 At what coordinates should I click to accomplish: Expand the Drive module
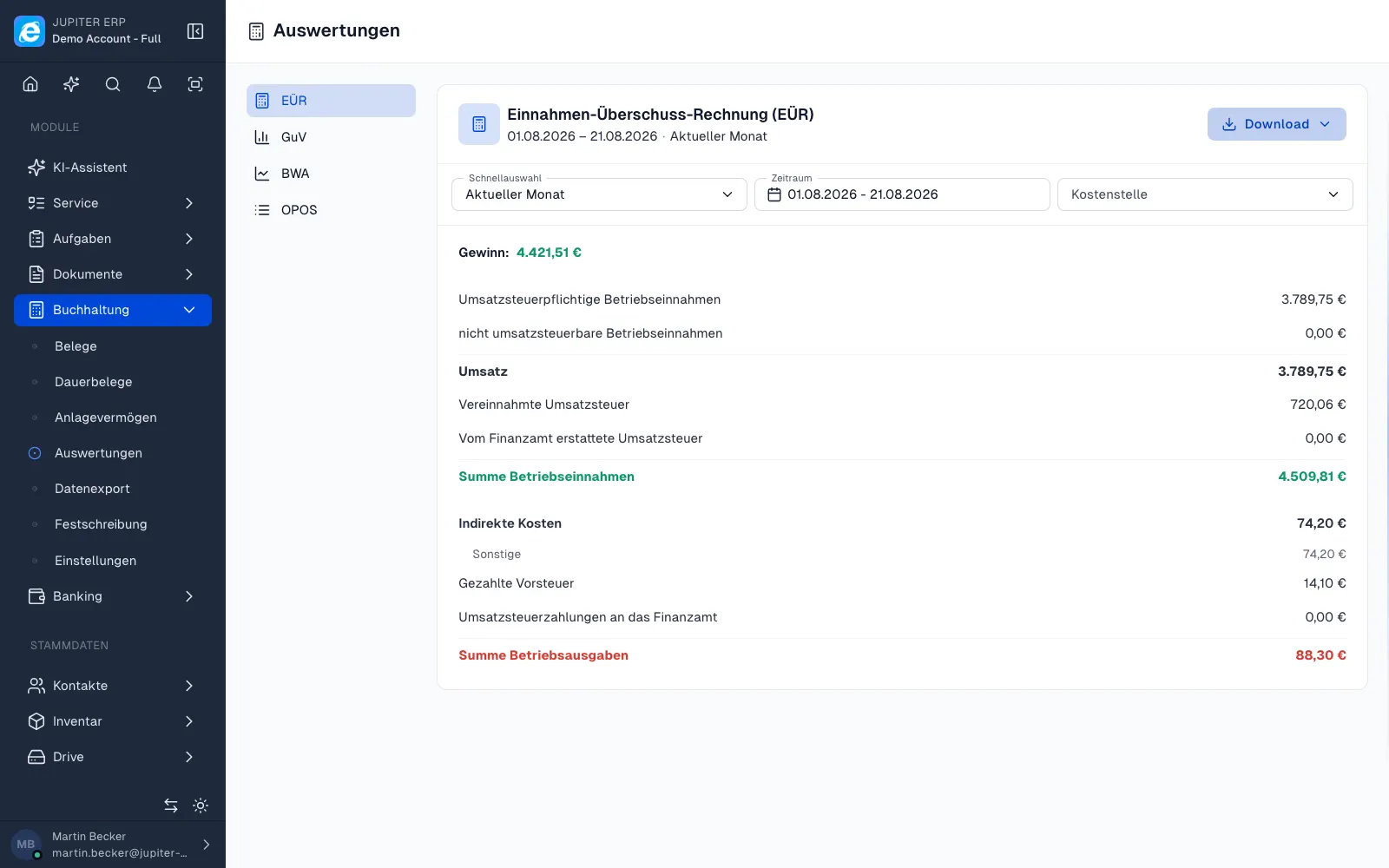[113, 757]
